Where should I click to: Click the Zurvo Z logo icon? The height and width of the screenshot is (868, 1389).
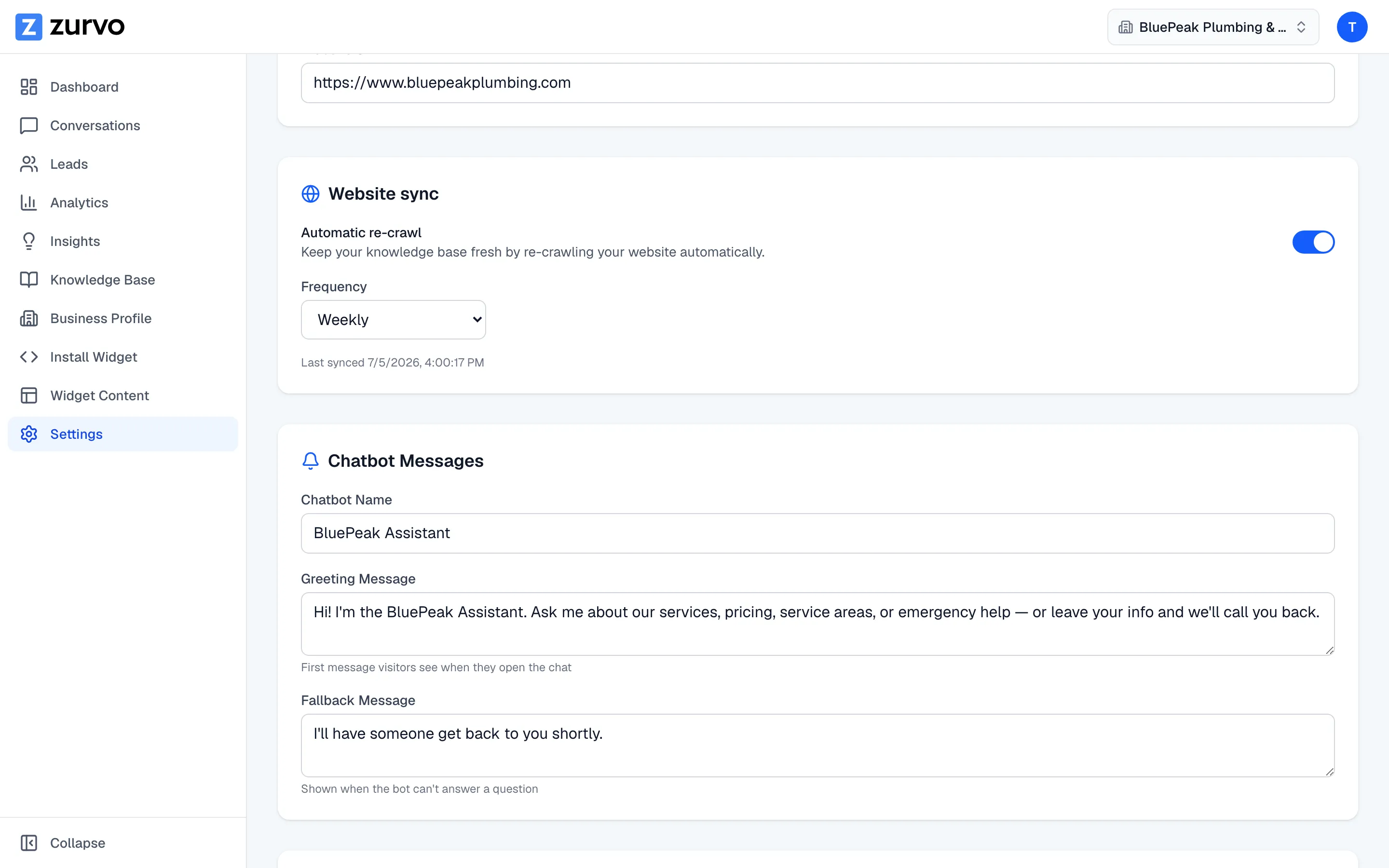(x=29, y=27)
